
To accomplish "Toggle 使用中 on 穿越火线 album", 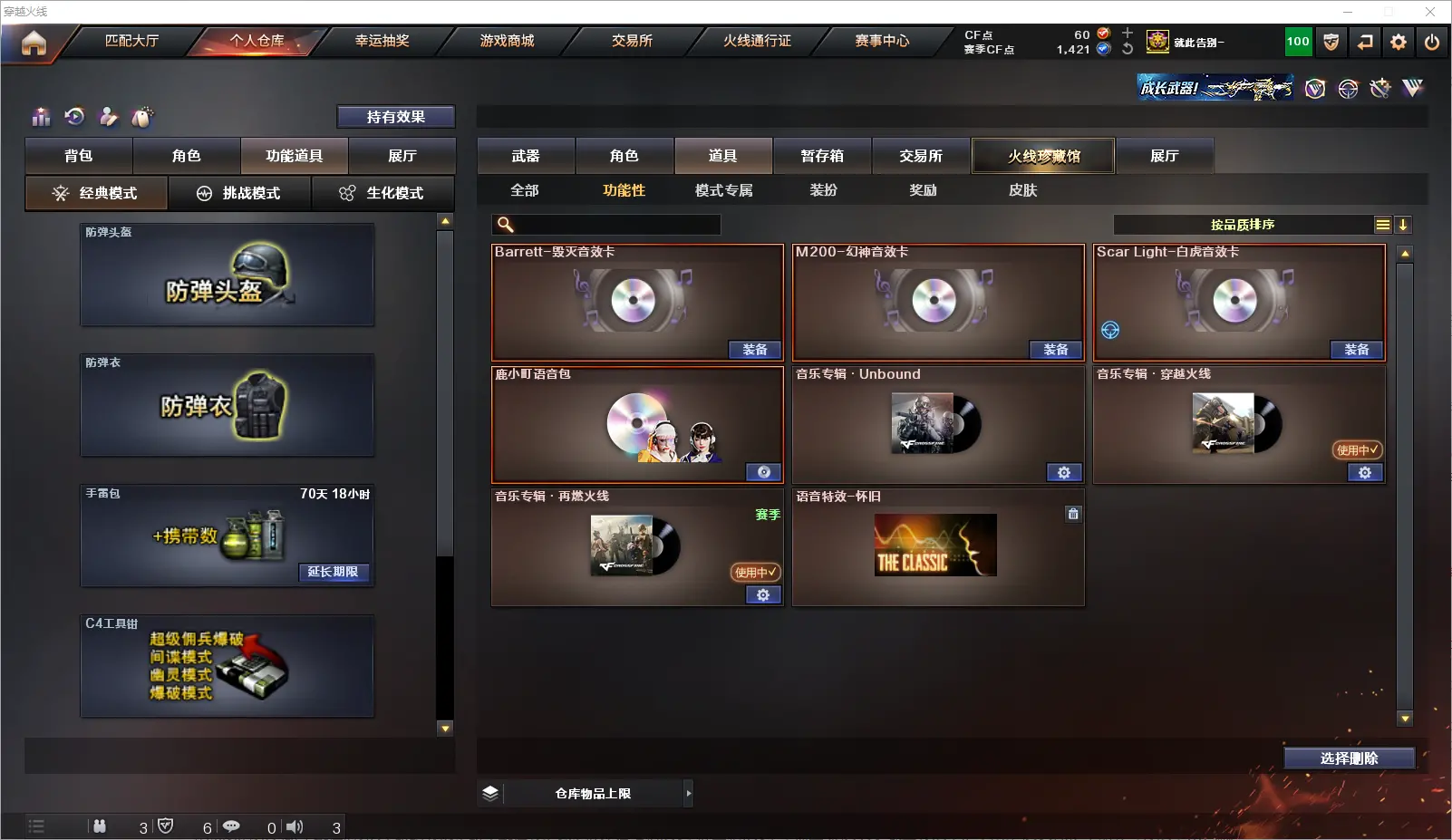I will [x=1357, y=449].
